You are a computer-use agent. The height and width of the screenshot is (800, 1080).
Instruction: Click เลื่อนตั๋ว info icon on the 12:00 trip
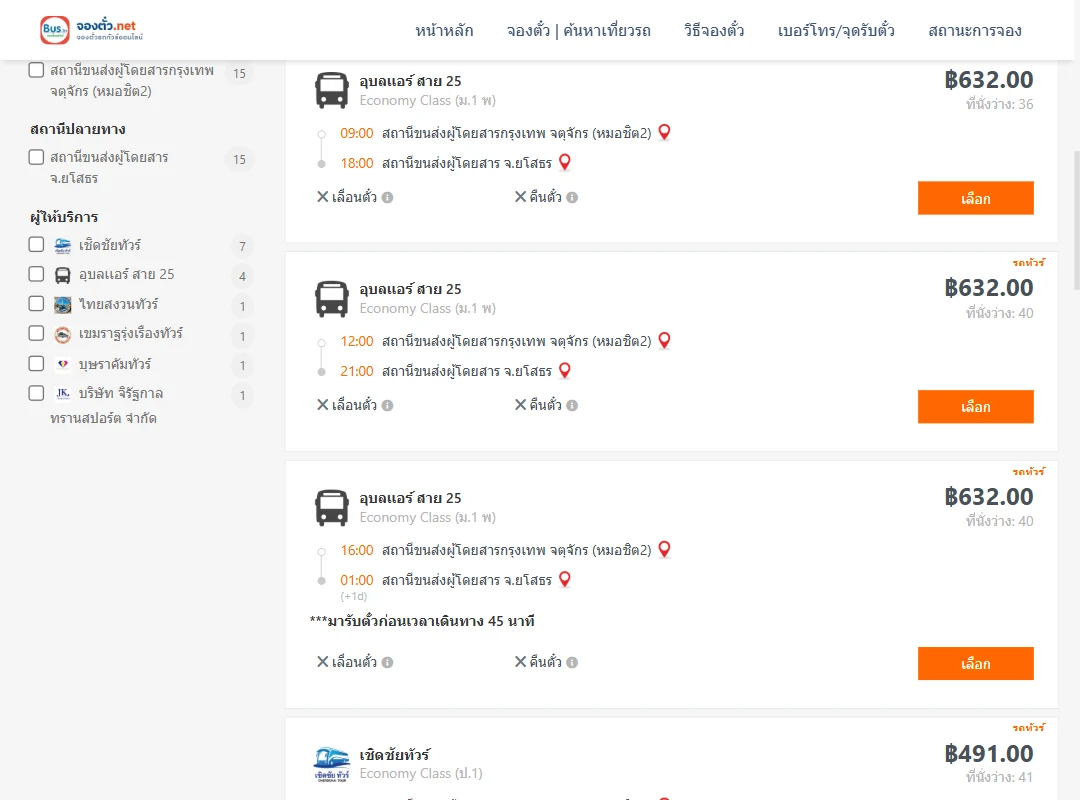coord(388,406)
